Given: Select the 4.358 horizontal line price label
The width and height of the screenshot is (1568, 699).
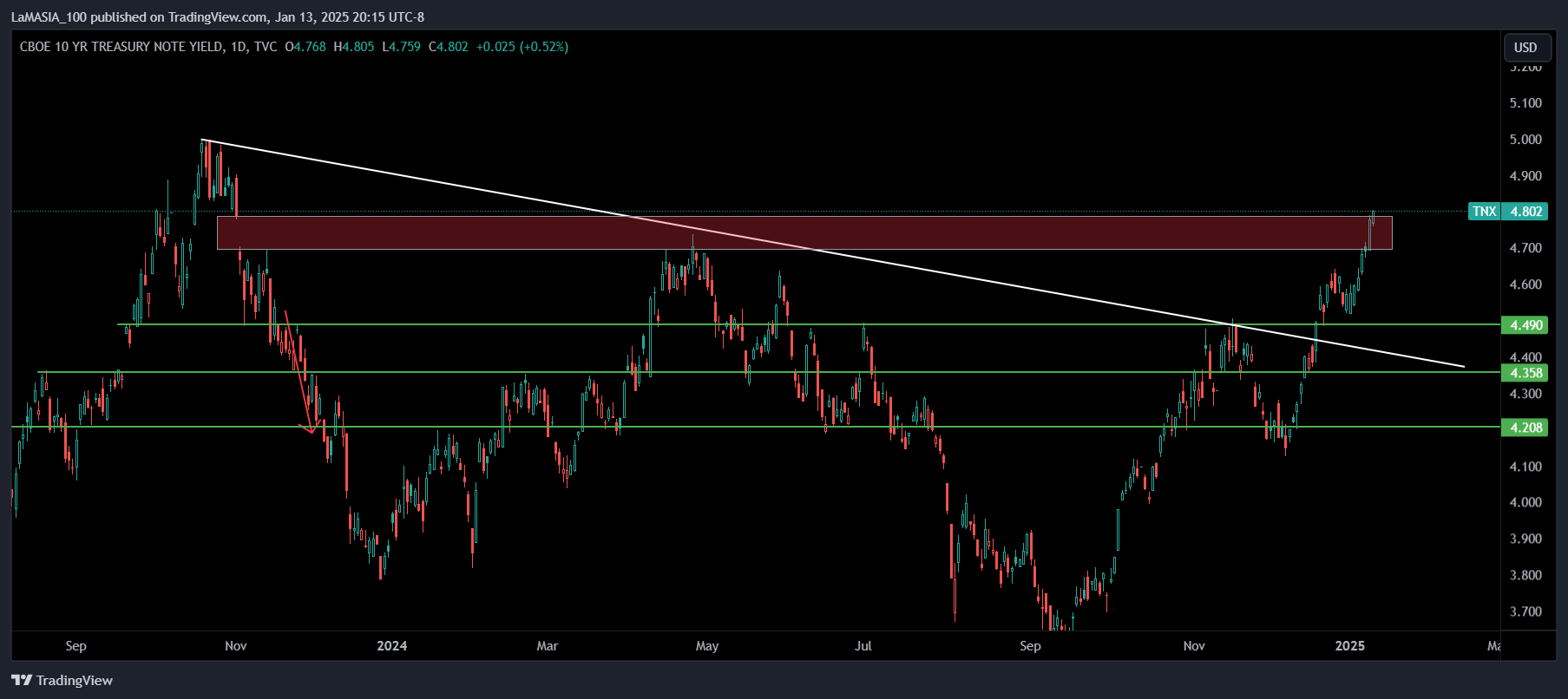Looking at the screenshot, I should [x=1525, y=373].
